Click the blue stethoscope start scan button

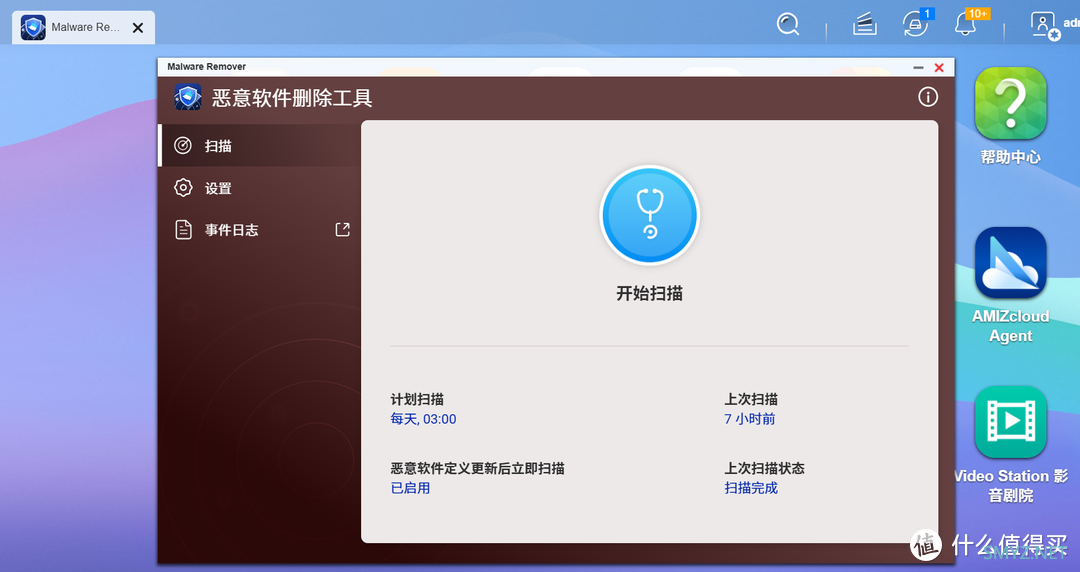pyautogui.click(x=650, y=216)
